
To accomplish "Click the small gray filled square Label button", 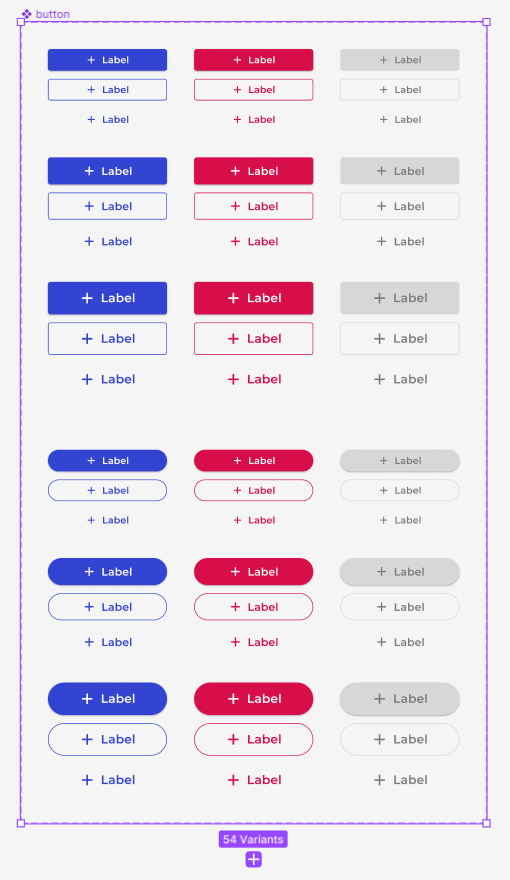I will [x=399, y=60].
